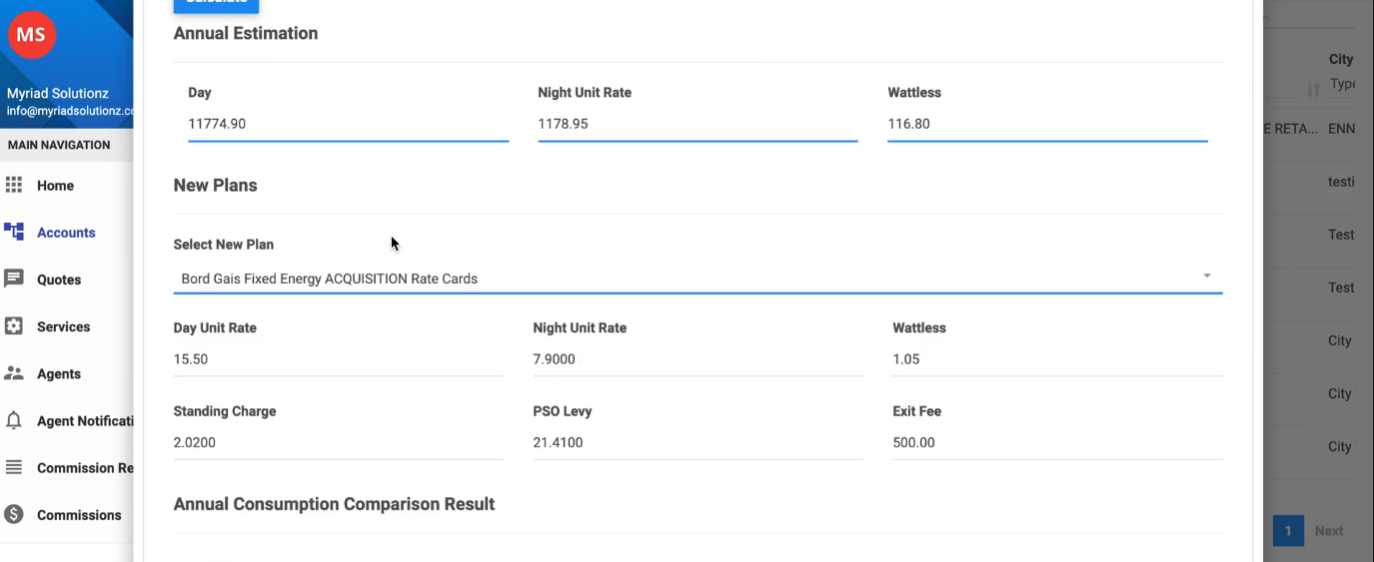Select the PSO Levy value field
Image resolution: width=1374 pixels, height=562 pixels.
click(x=697, y=442)
